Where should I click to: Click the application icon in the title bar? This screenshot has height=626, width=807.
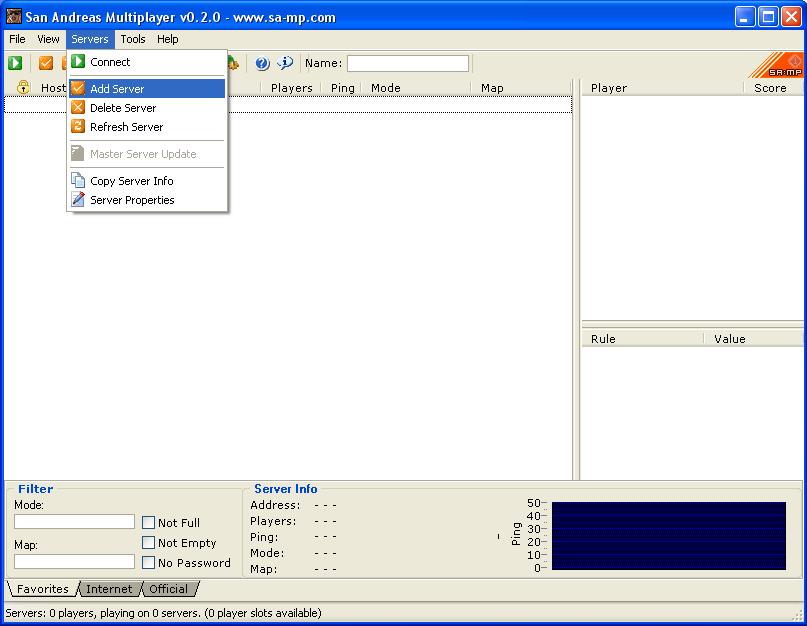14,16
